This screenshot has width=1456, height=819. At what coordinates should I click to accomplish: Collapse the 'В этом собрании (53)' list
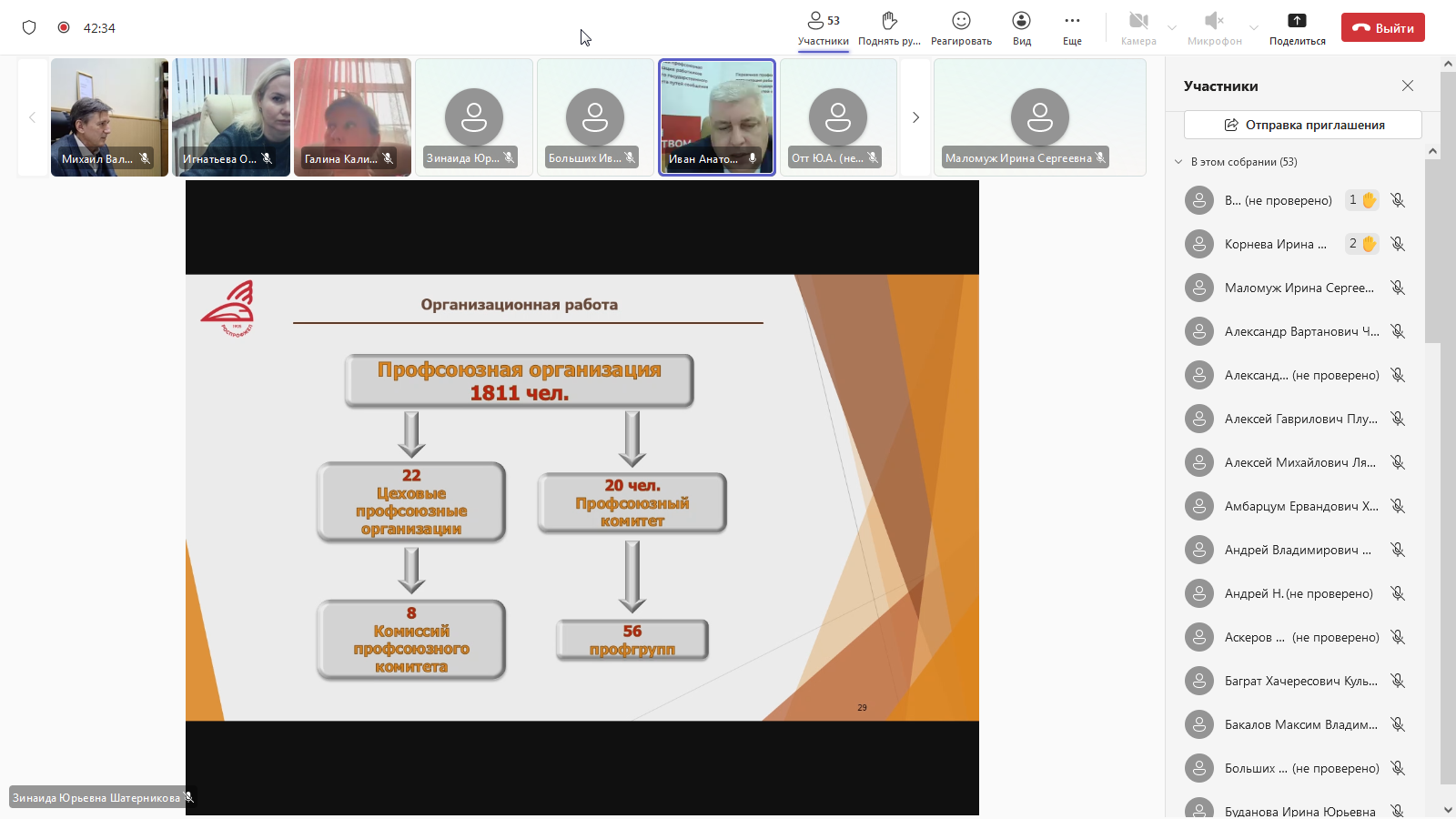(1178, 162)
